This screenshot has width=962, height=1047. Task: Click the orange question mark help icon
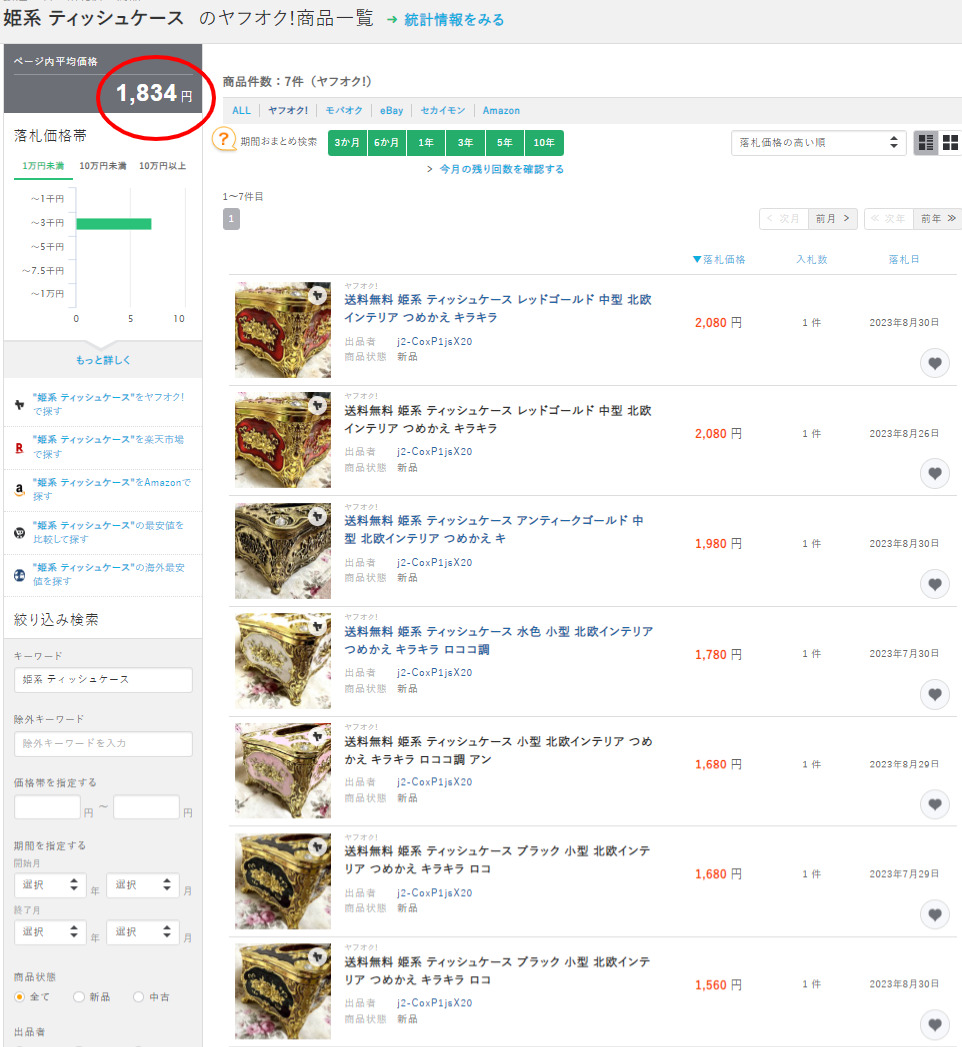[x=224, y=142]
